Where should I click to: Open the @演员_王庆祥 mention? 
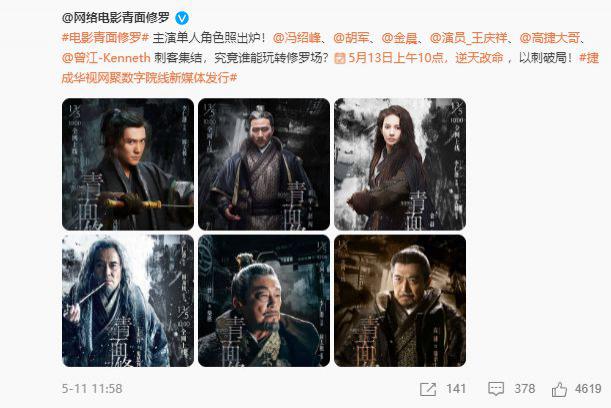pos(468,38)
